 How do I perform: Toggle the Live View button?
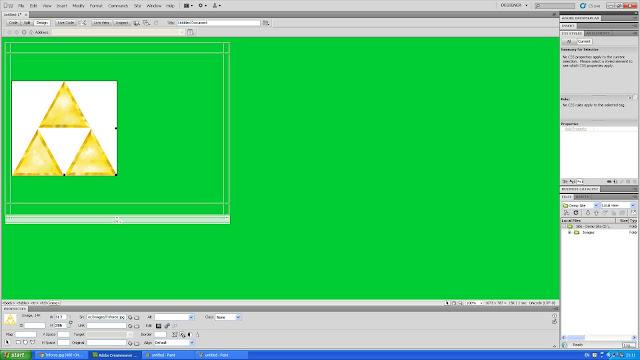click(x=101, y=23)
